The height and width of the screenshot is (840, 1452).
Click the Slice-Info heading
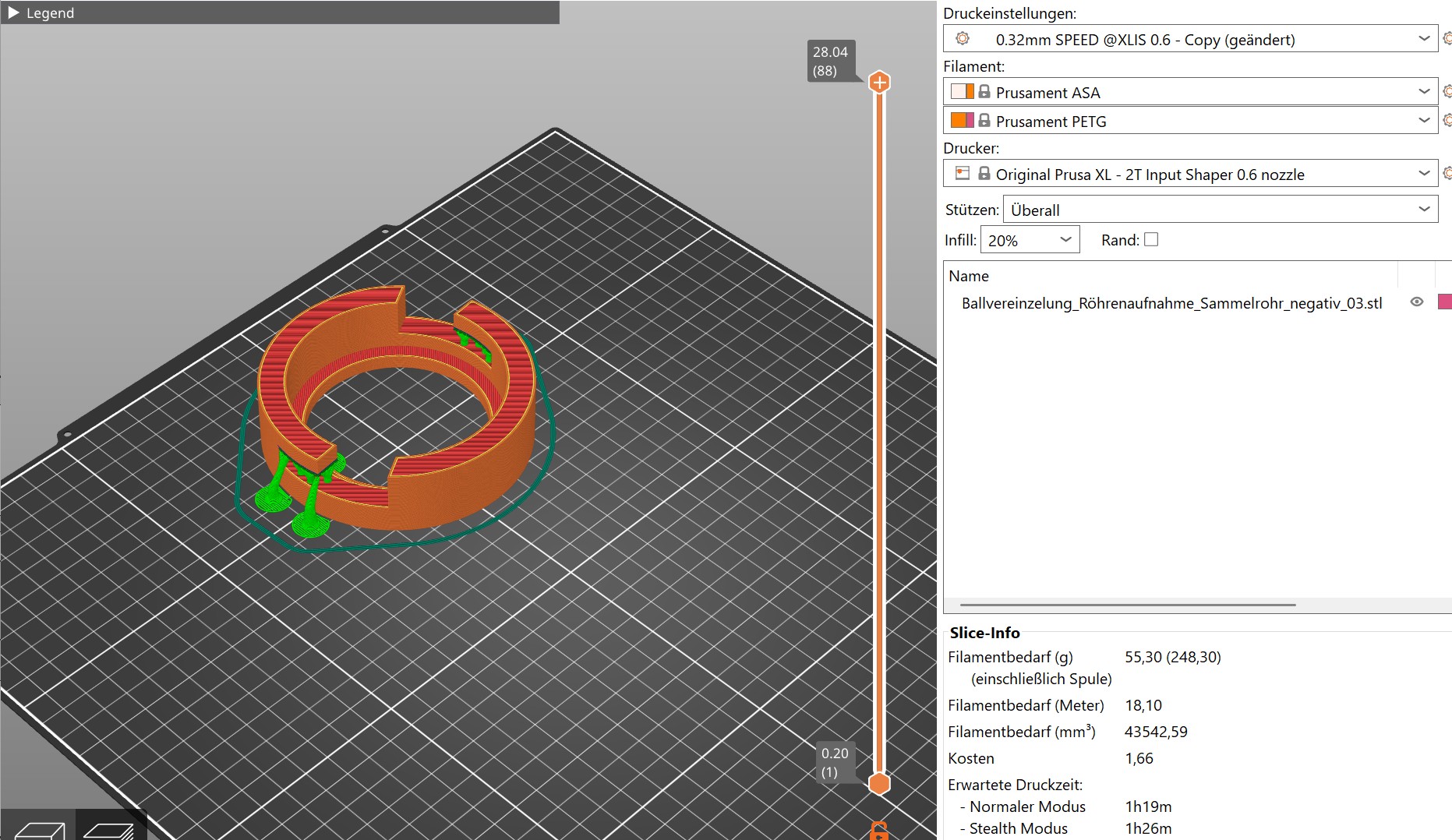pos(984,633)
